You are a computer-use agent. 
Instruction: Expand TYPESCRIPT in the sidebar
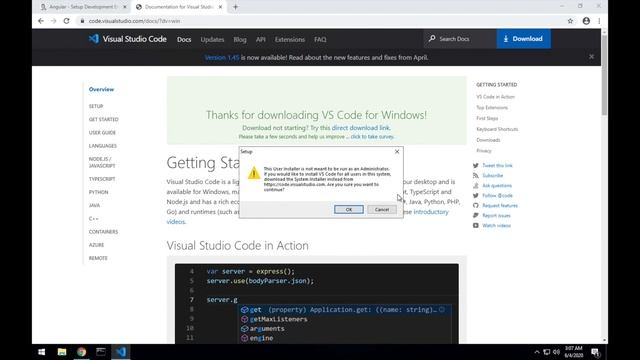(x=102, y=179)
